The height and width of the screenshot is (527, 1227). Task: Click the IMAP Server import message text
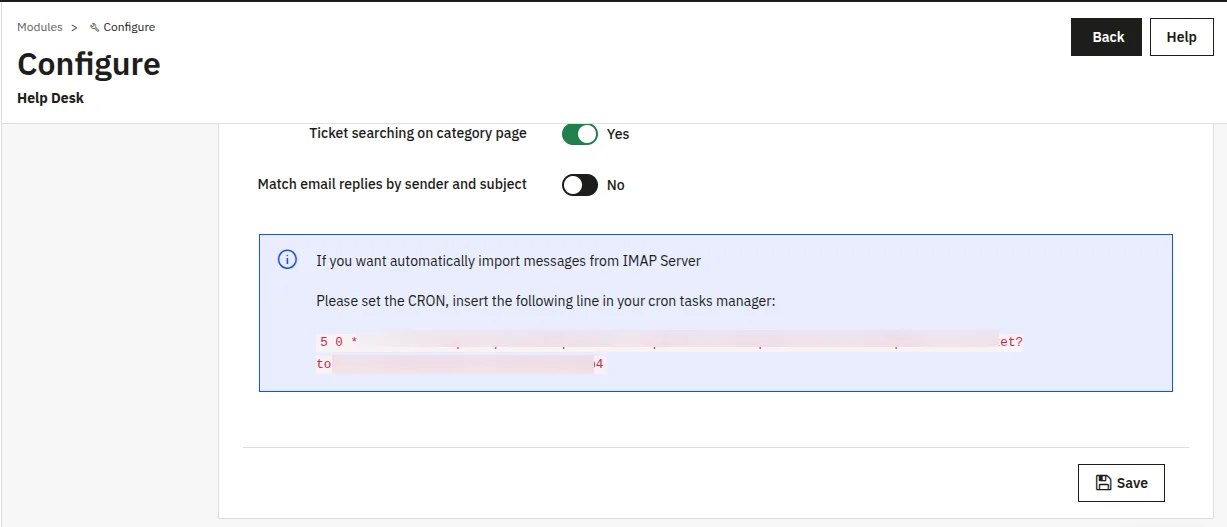509,261
